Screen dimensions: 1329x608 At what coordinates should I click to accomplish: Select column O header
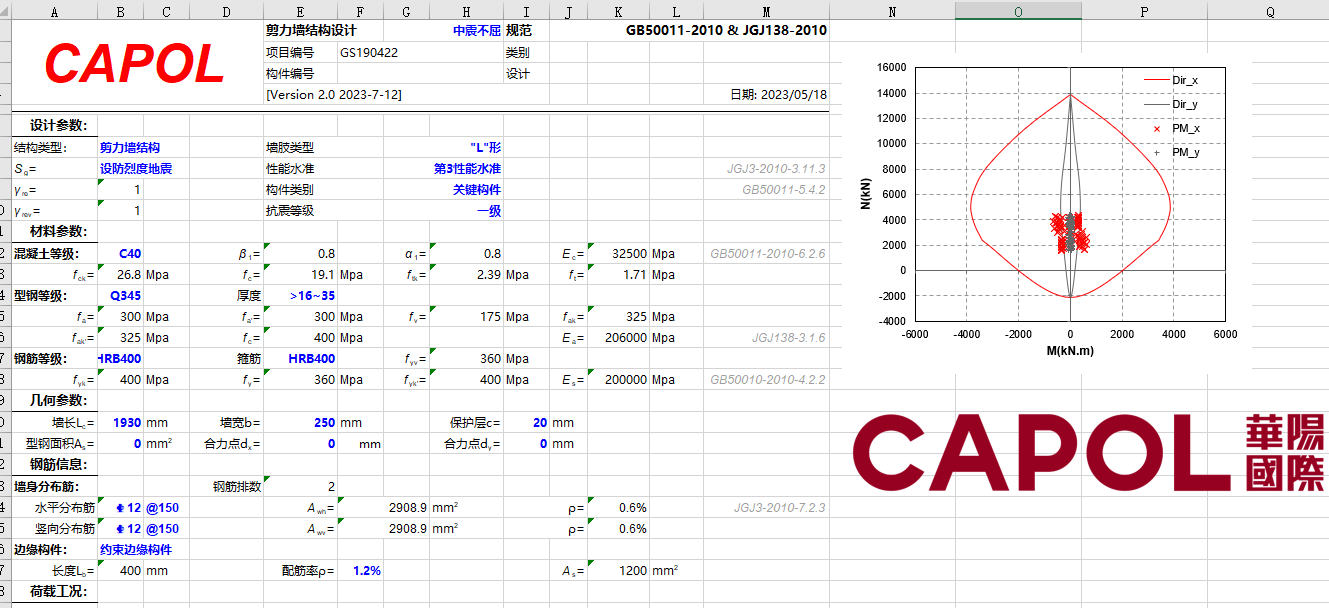point(1018,10)
